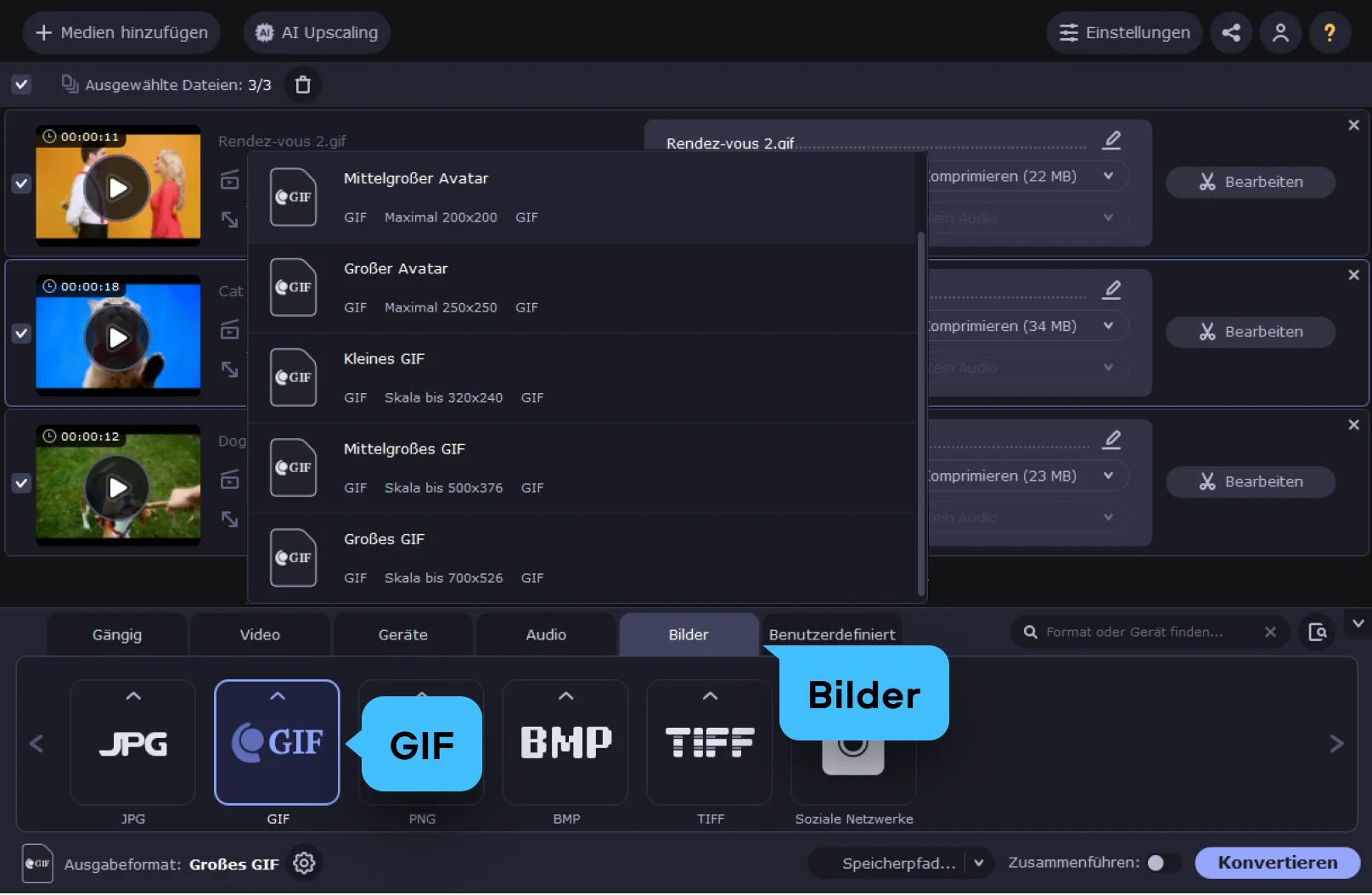Delete selected files with the trash icon
Screen dimensions: 1372x895
pos(303,85)
